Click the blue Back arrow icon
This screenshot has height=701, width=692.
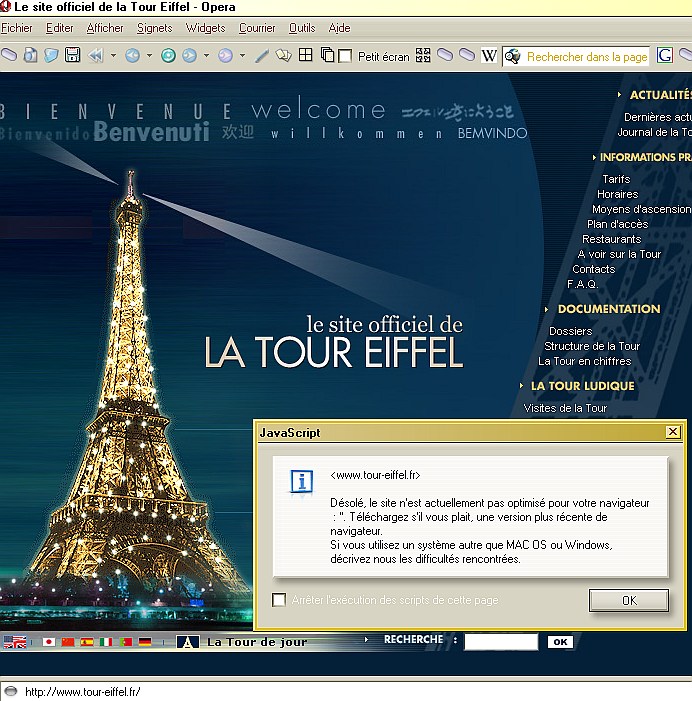click(132, 55)
